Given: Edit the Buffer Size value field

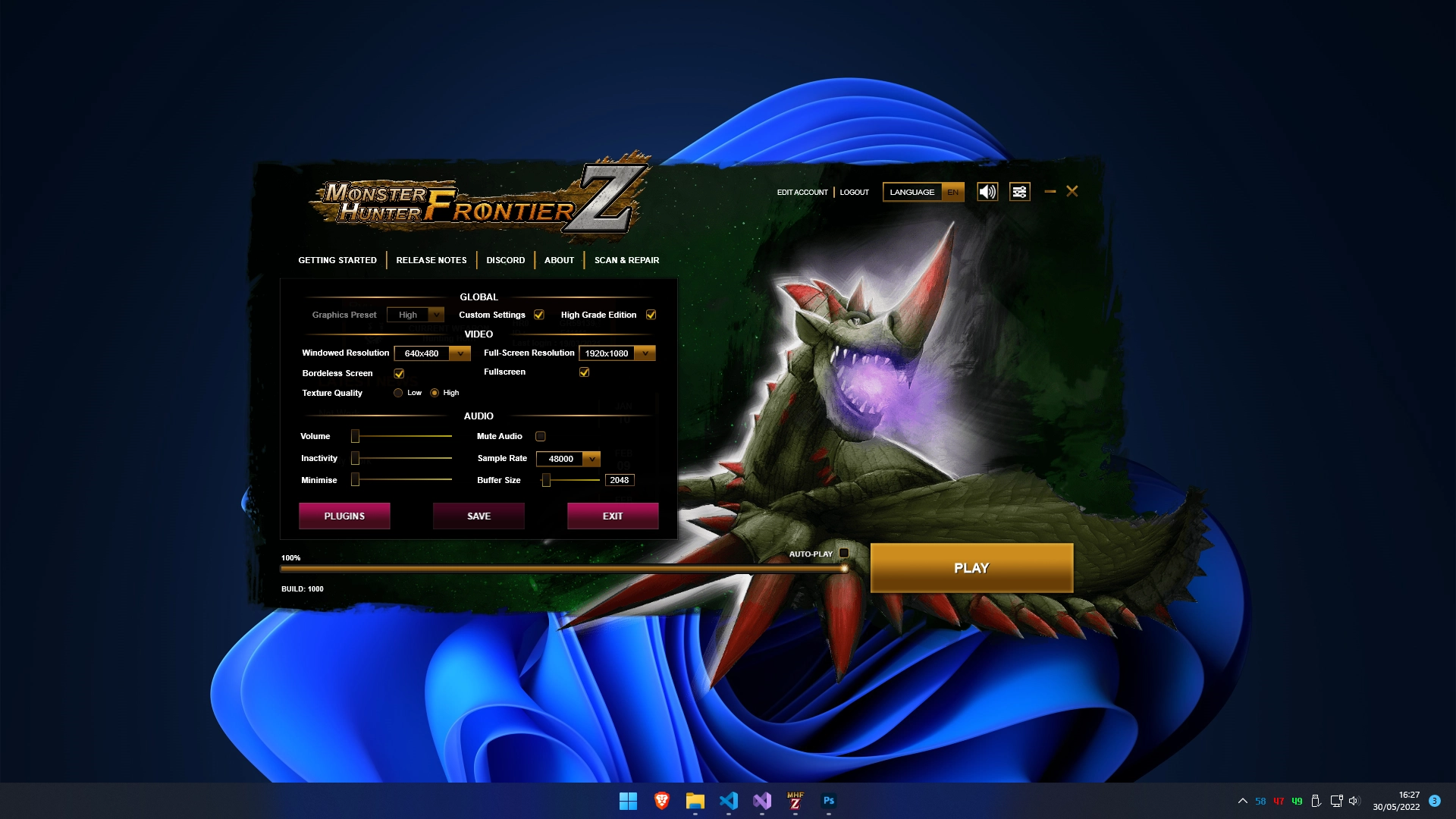Looking at the screenshot, I should (620, 479).
